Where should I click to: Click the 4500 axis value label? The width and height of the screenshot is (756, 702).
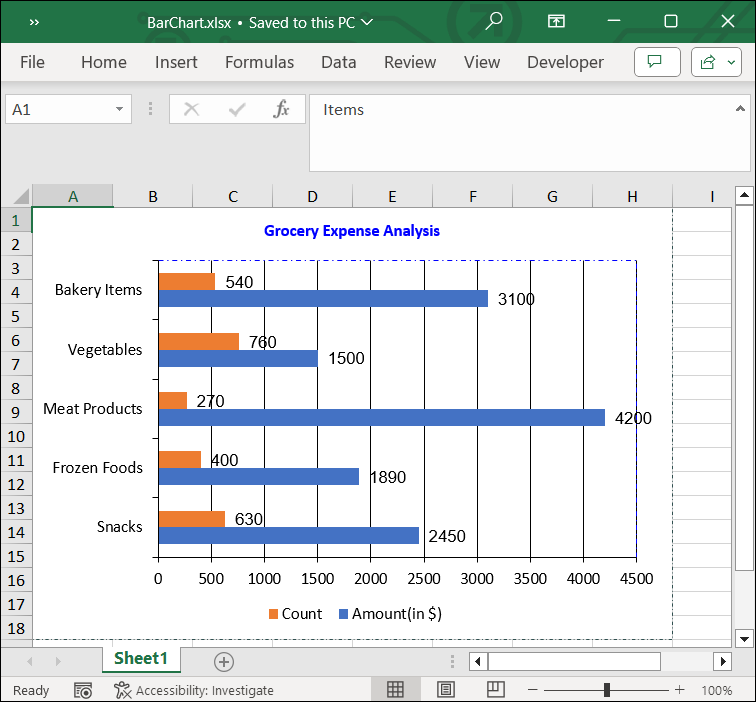[636, 579]
